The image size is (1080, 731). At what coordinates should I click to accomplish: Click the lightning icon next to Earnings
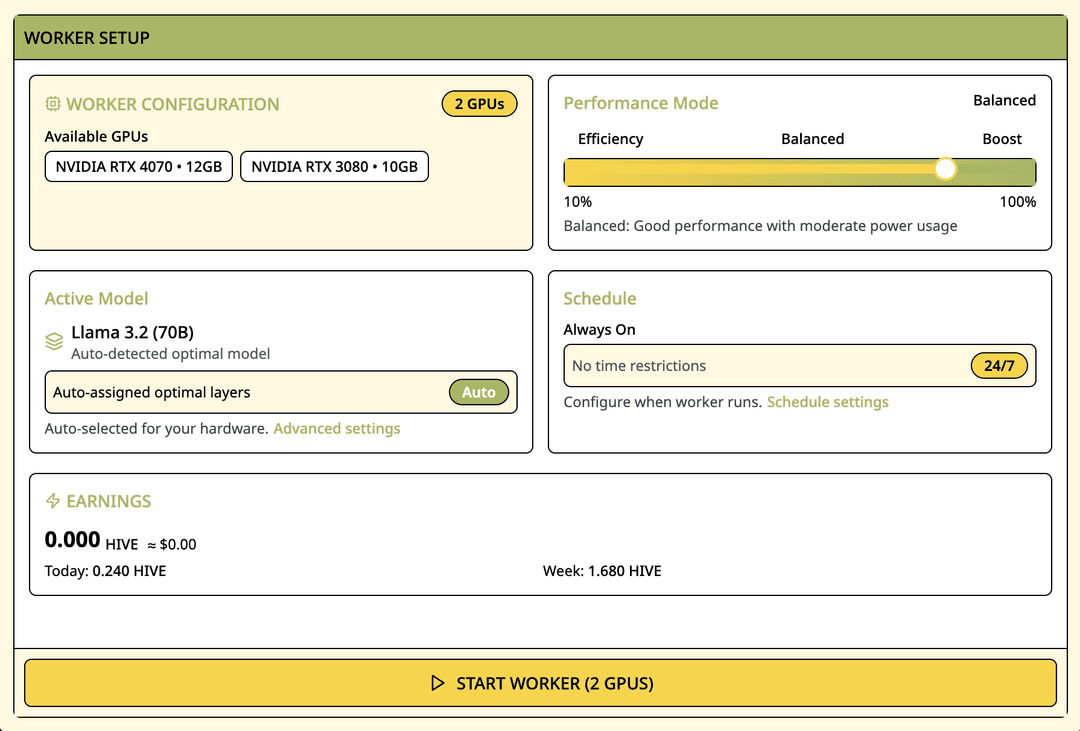[x=52, y=501]
